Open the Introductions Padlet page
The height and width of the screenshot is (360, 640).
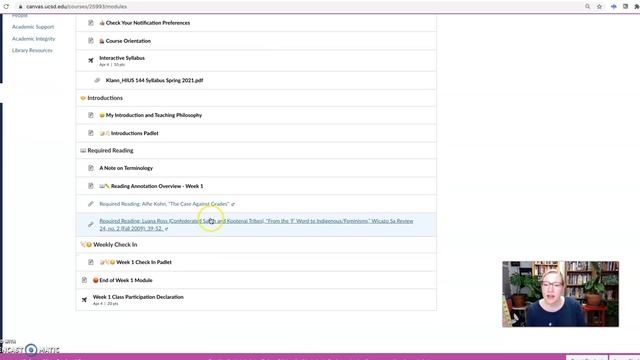pyautogui.click(x=135, y=133)
